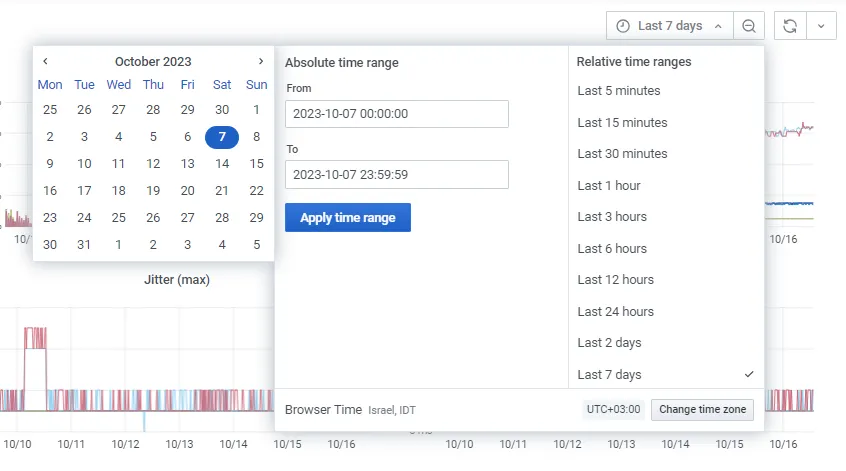Select Last 24 hours range
This screenshot has width=846, height=471.
pos(616,311)
